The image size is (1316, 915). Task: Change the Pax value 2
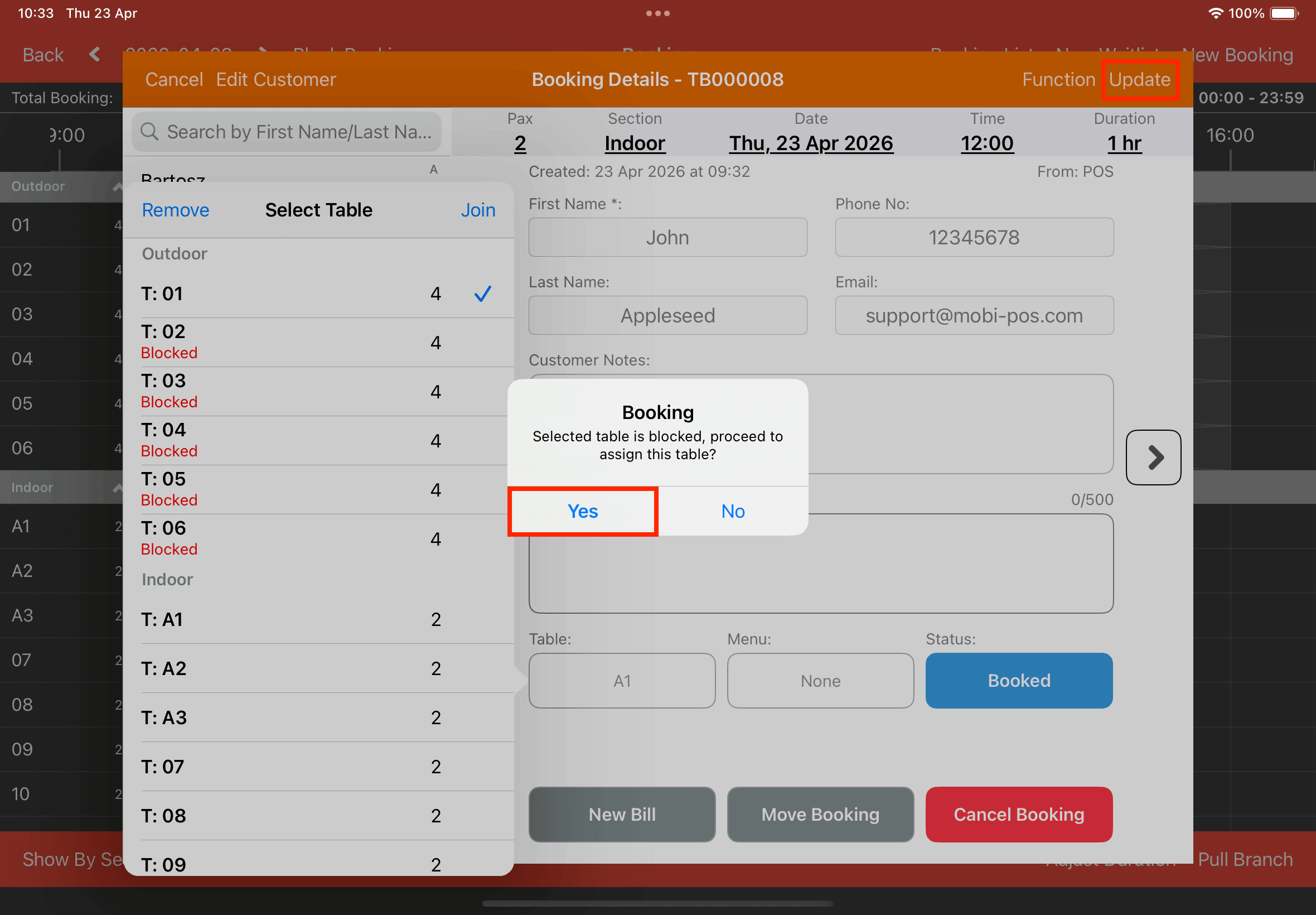tap(520, 143)
